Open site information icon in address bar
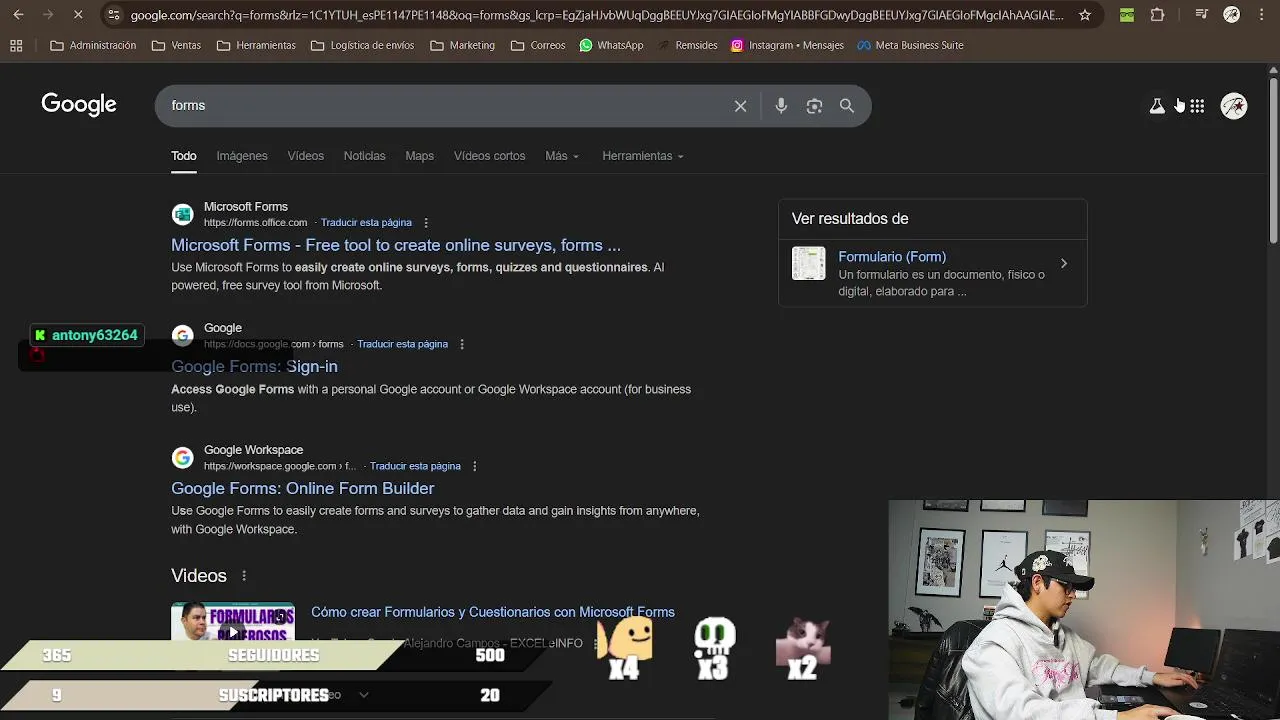This screenshot has height=720, width=1280. [114, 15]
